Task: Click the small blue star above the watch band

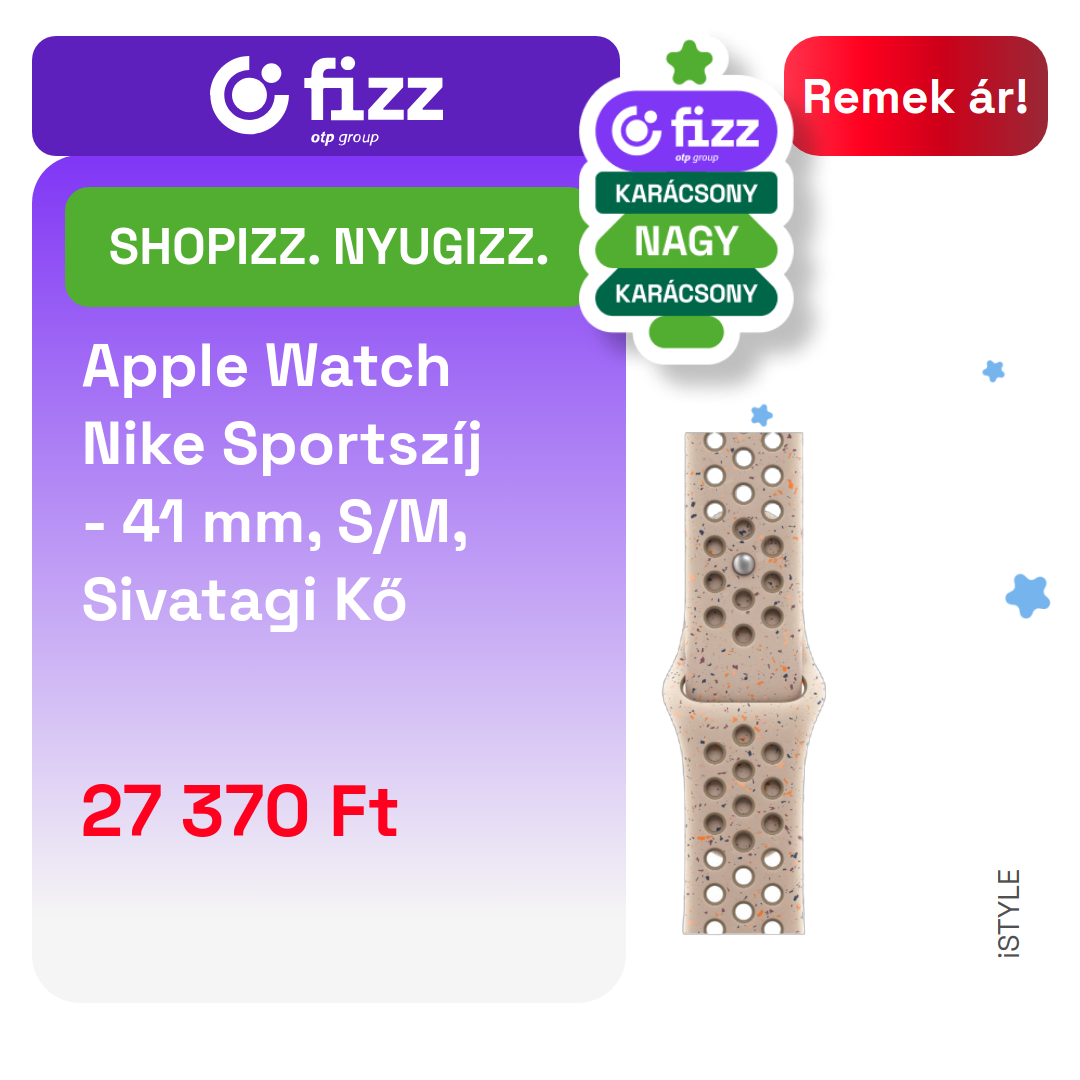Action: click(x=761, y=415)
